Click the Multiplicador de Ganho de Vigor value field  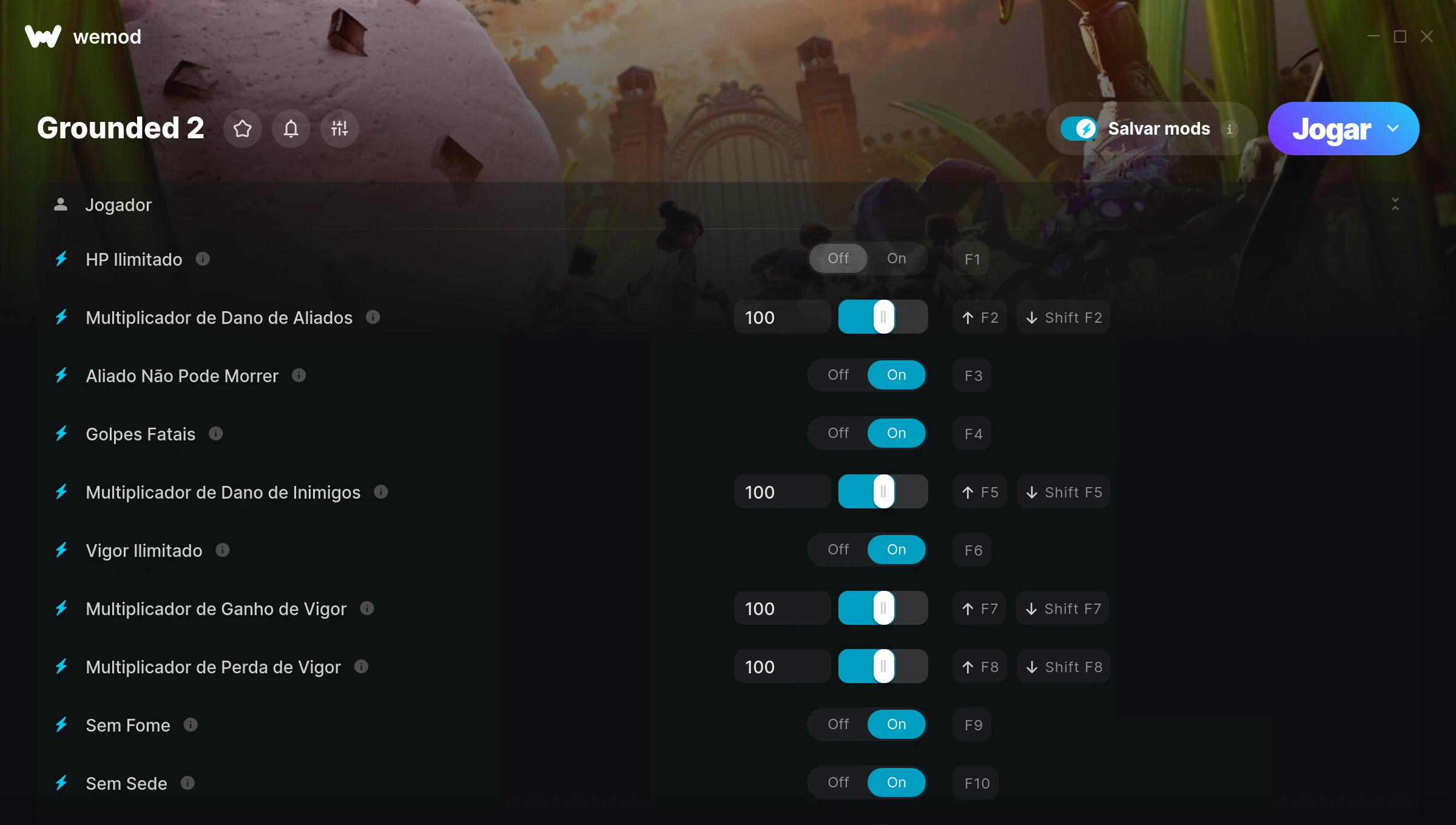pos(782,608)
